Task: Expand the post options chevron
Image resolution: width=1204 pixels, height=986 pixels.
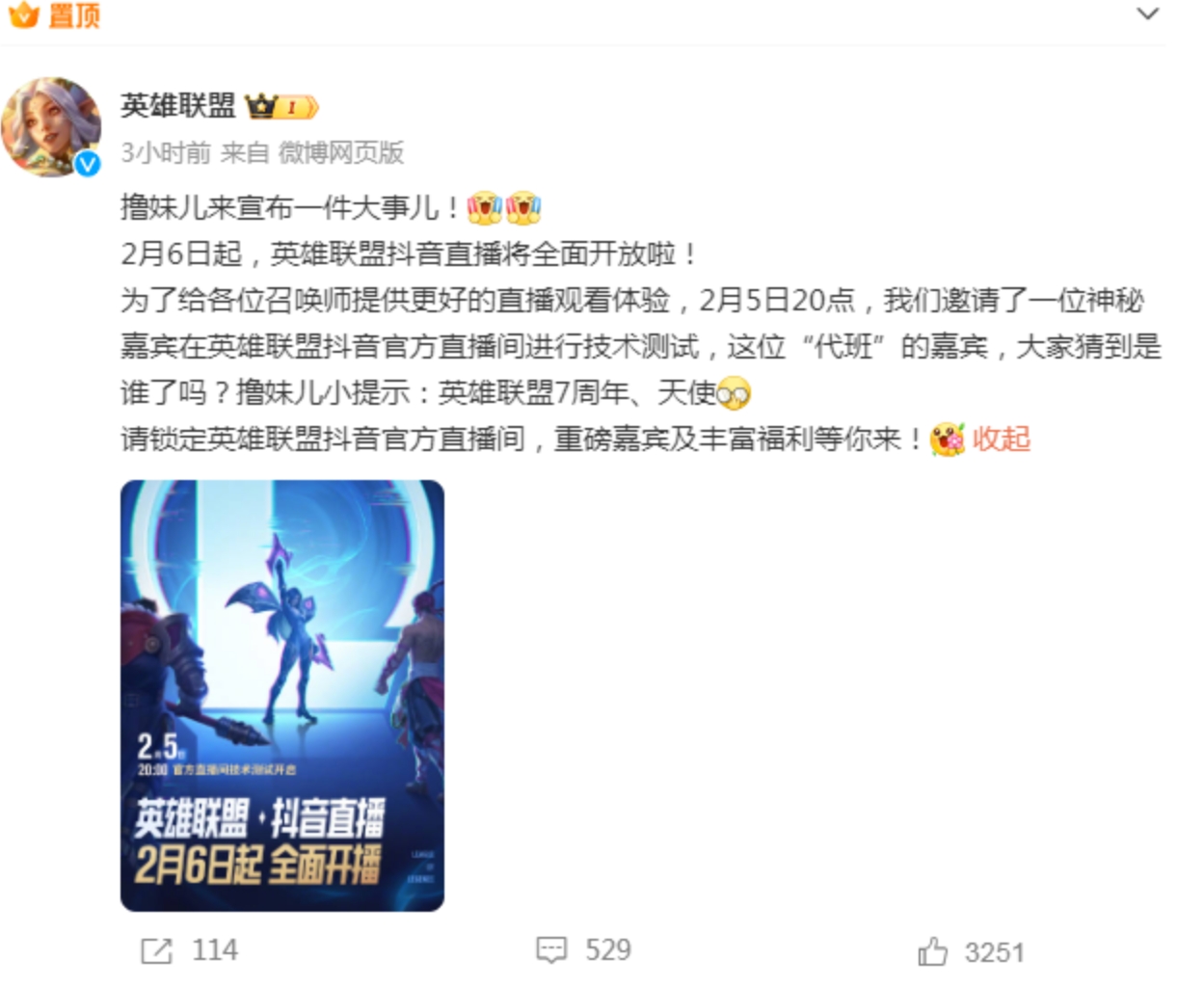Action: (x=1147, y=13)
